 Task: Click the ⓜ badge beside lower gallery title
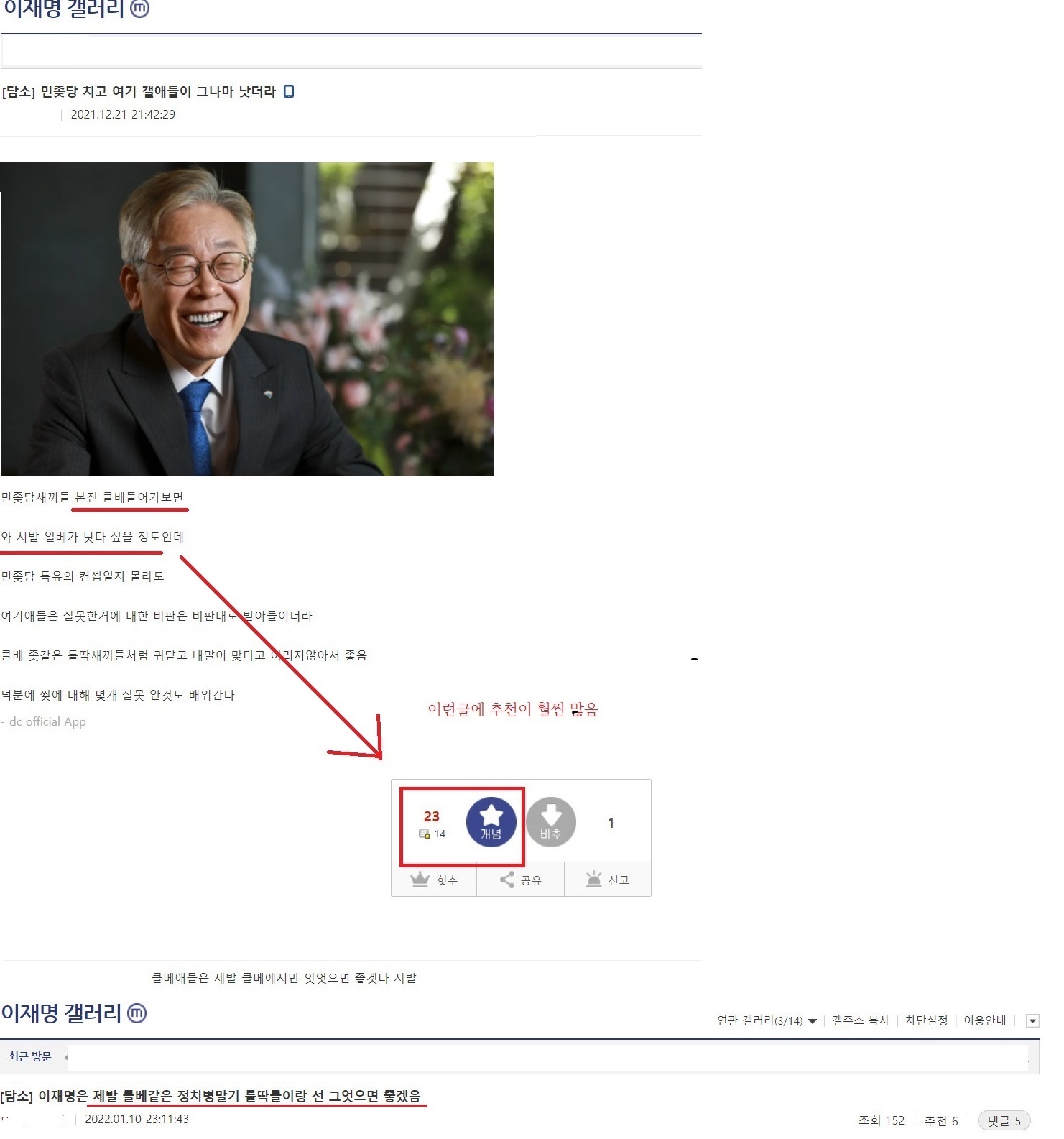(137, 1013)
